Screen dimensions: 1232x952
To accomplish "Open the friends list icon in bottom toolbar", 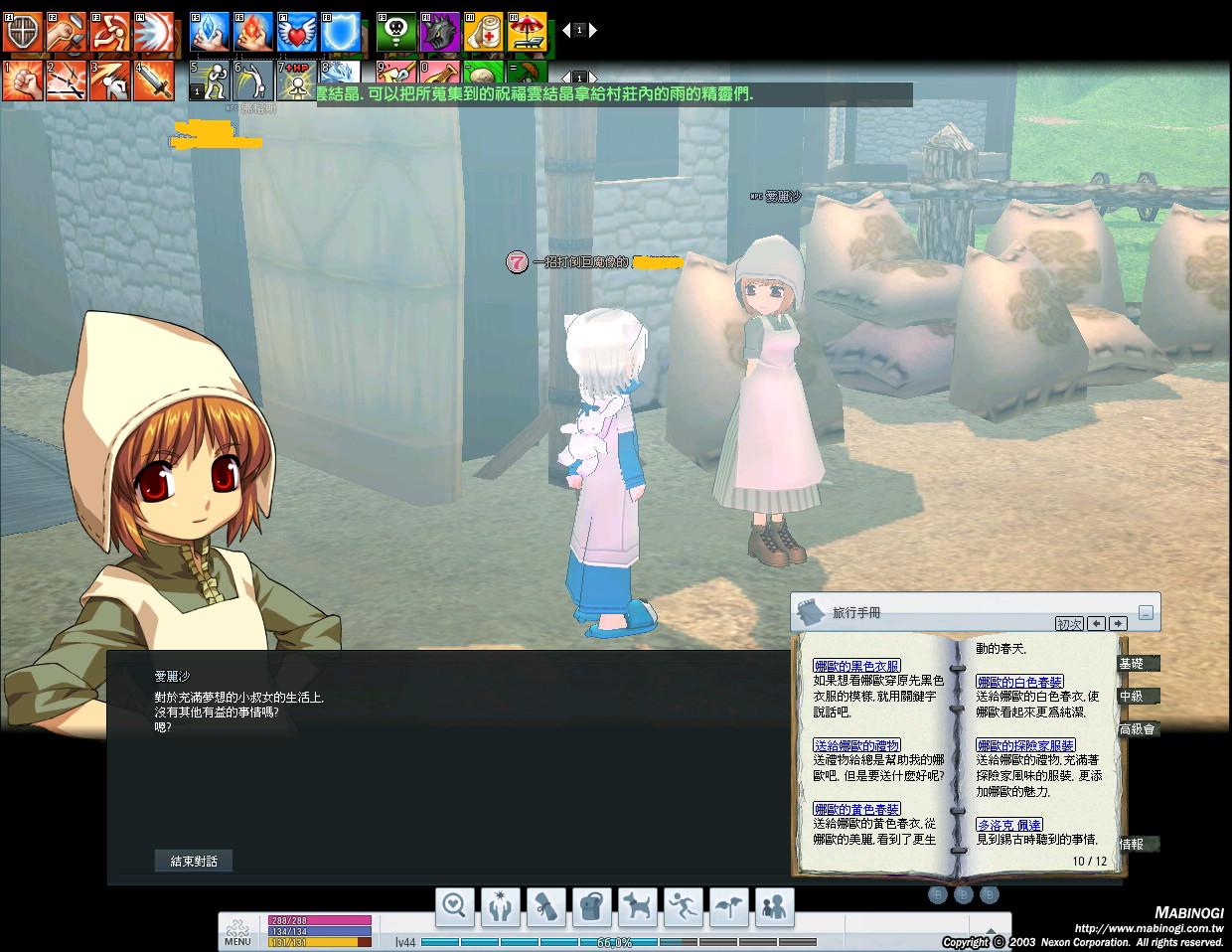I will coord(774,906).
